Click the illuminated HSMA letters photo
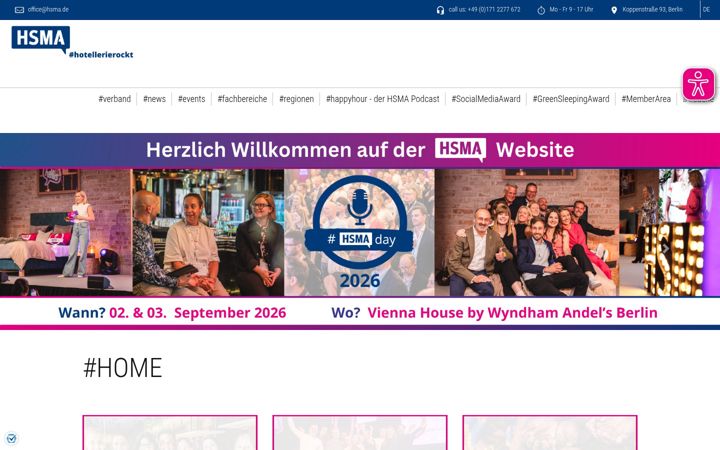Image resolution: width=720 pixels, height=450 pixels. click(x=669, y=232)
